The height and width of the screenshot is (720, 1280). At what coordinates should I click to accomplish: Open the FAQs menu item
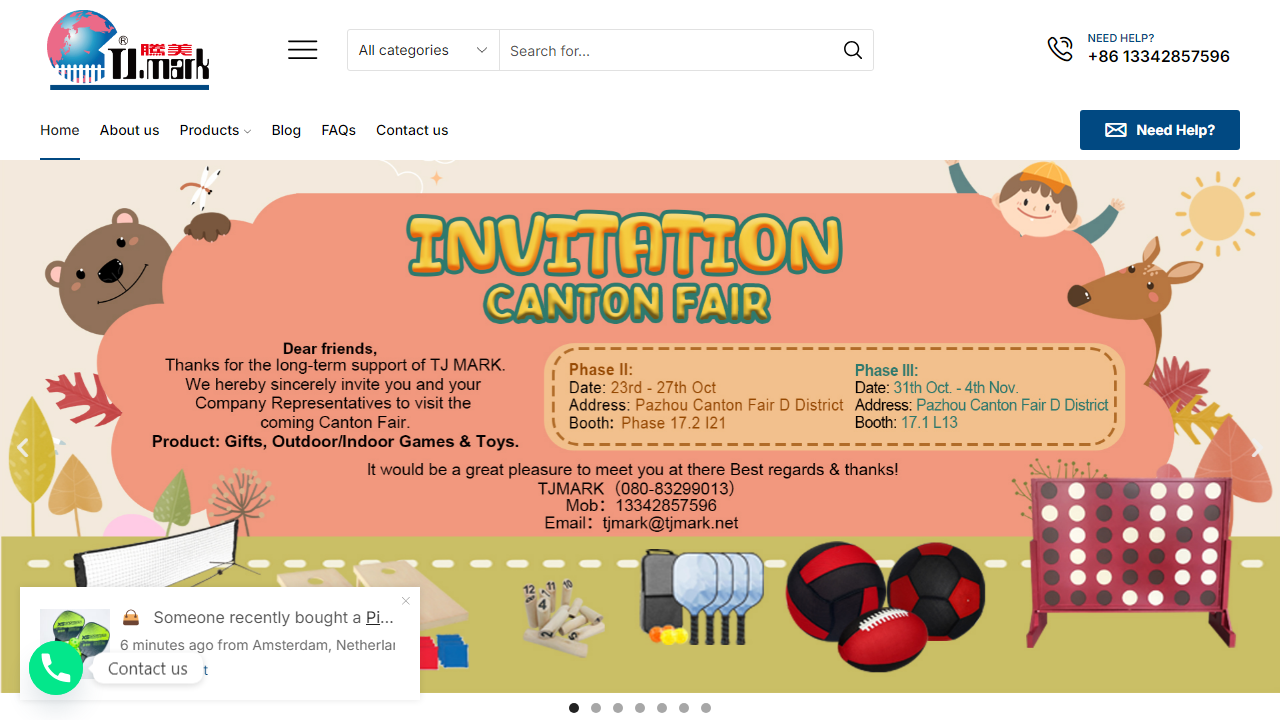pyautogui.click(x=339, y=130)
